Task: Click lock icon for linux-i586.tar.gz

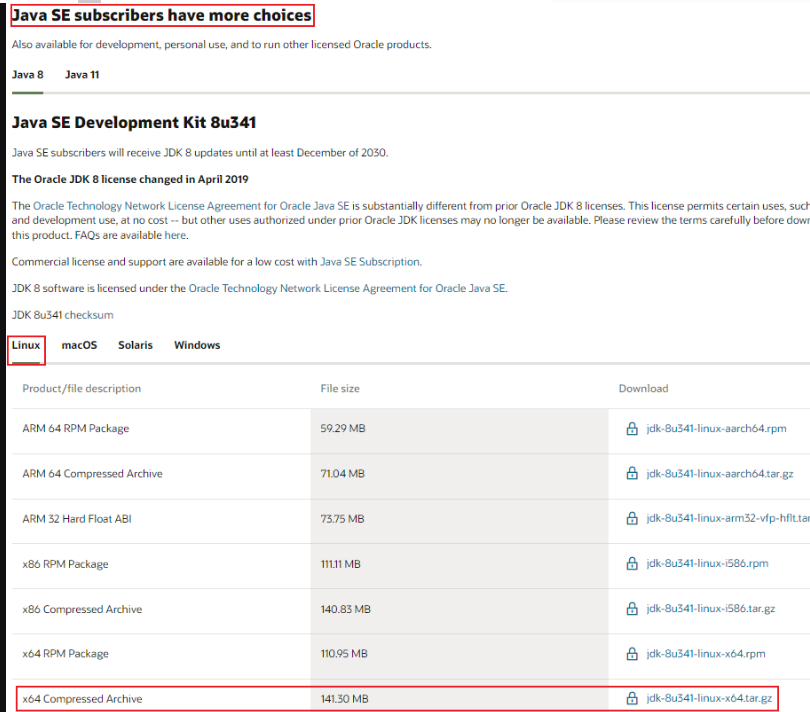Action: 631,609
